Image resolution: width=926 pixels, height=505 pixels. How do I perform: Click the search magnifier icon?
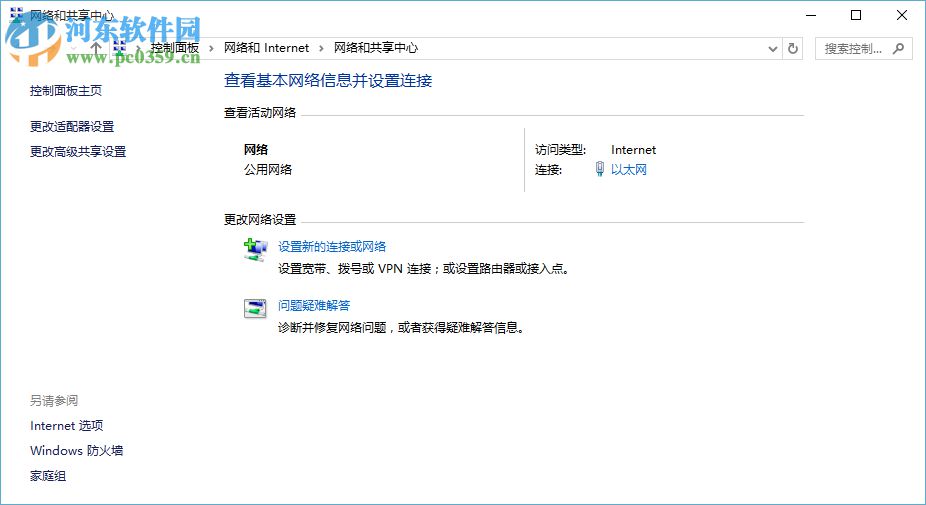coord(898,48)
